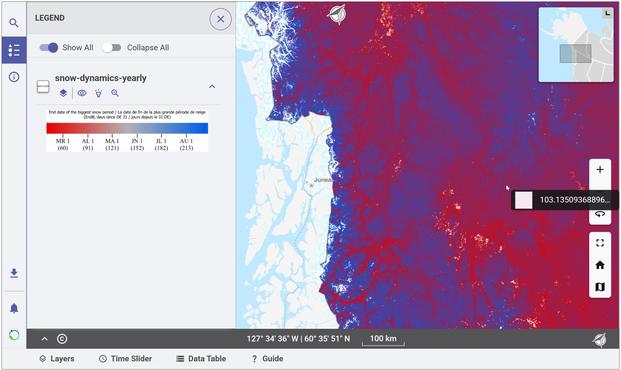The width and height of the screenshot is (621, 370).
Task: Click the 103.13509368896 tooltip value
Action: (575, 200)
